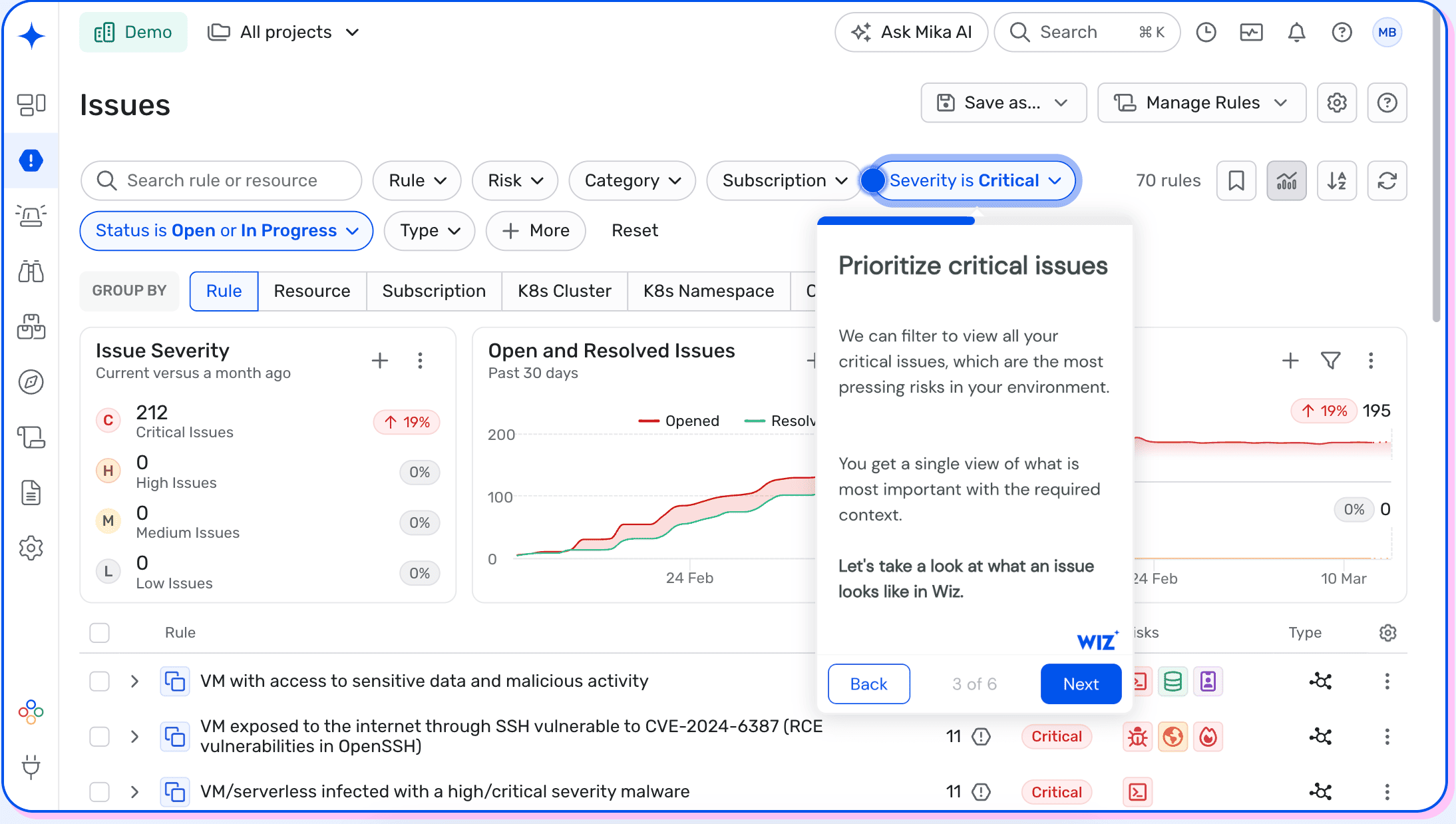The width and height of the screenshot is (1456, 824).
Task: Click the bookmark icon beside 70 rules
Action: 1236,180
